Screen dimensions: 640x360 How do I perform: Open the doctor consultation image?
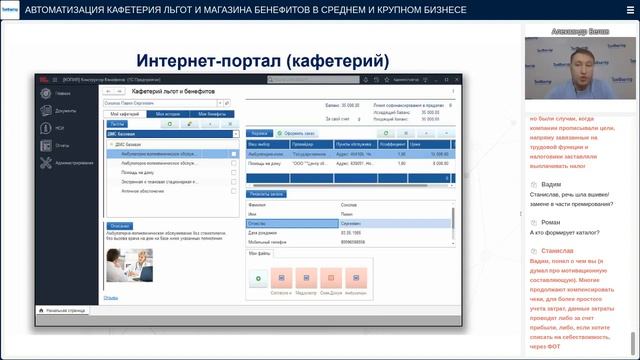click(x=129, y=265)
